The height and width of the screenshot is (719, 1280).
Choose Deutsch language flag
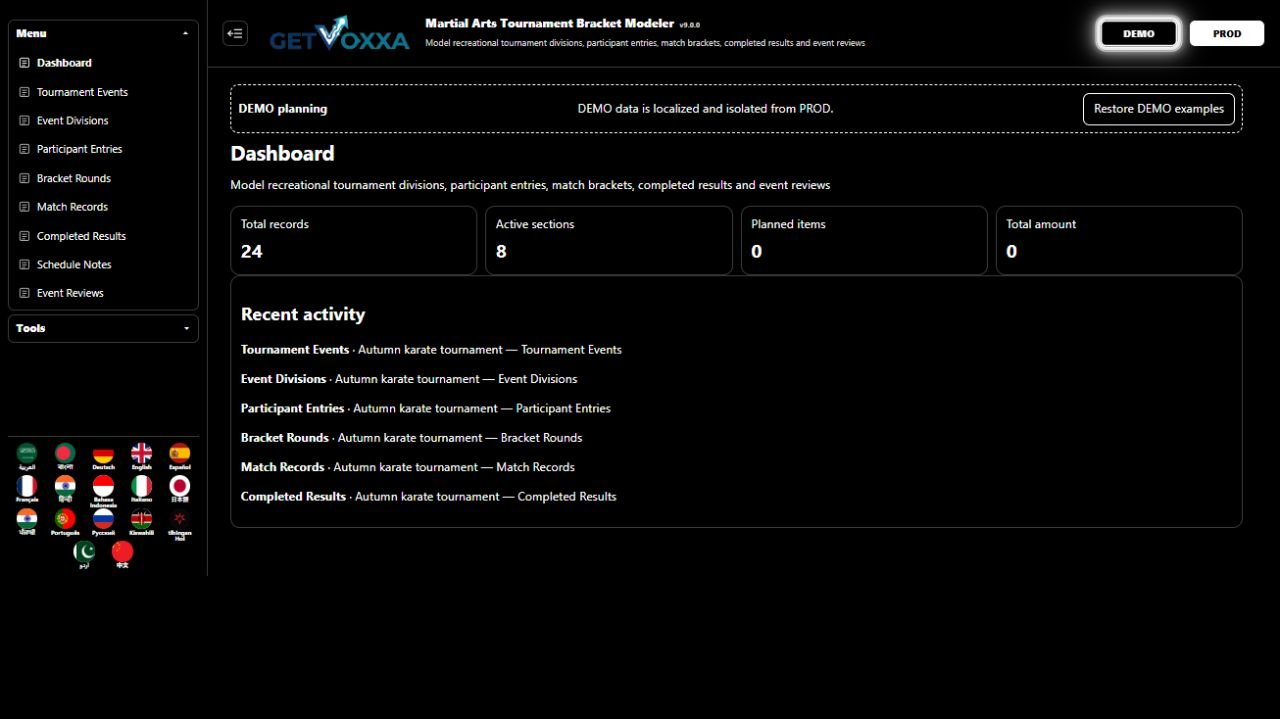coord(103,456)
